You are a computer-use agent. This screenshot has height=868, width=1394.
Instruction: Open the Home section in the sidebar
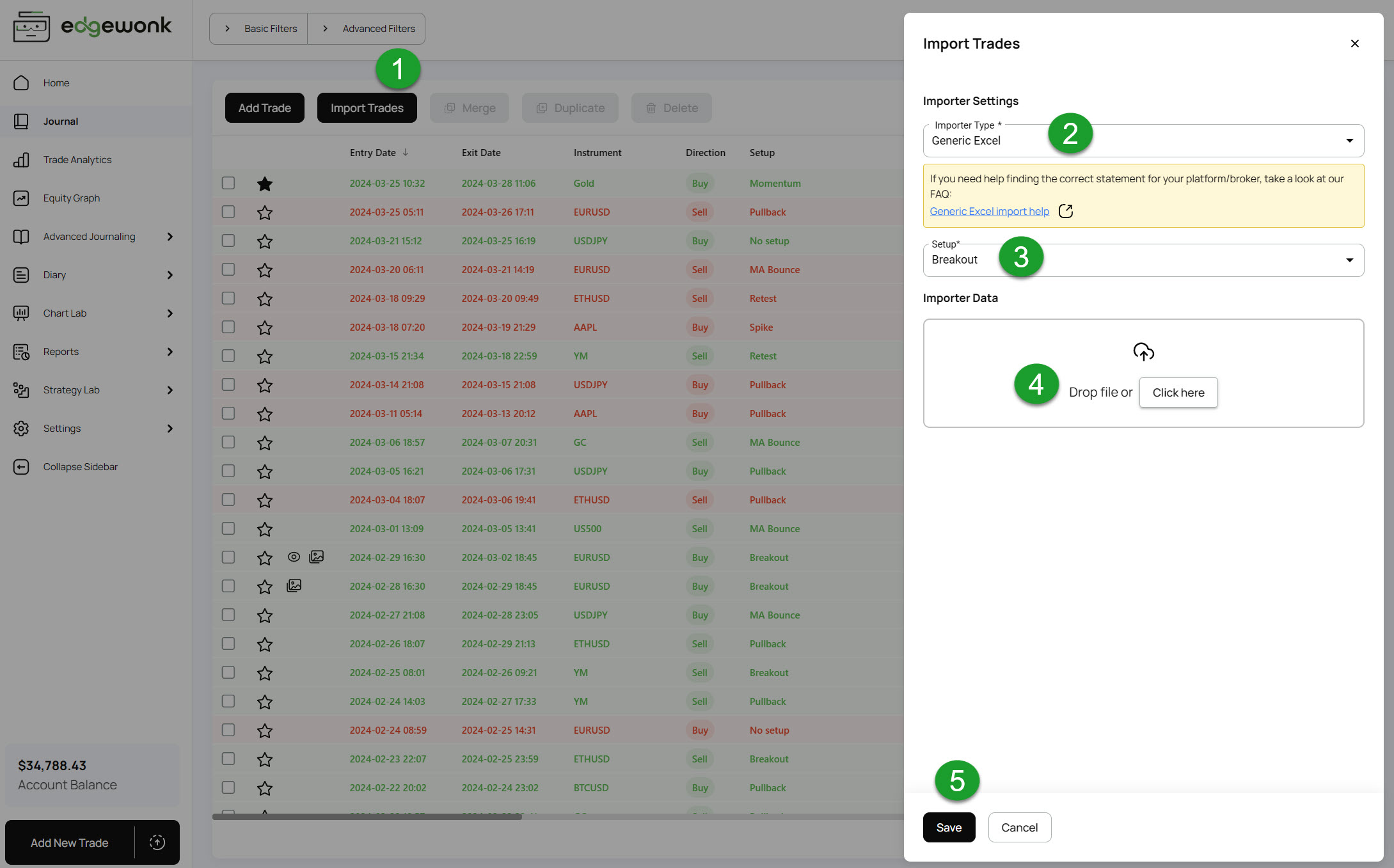(56, 83)
